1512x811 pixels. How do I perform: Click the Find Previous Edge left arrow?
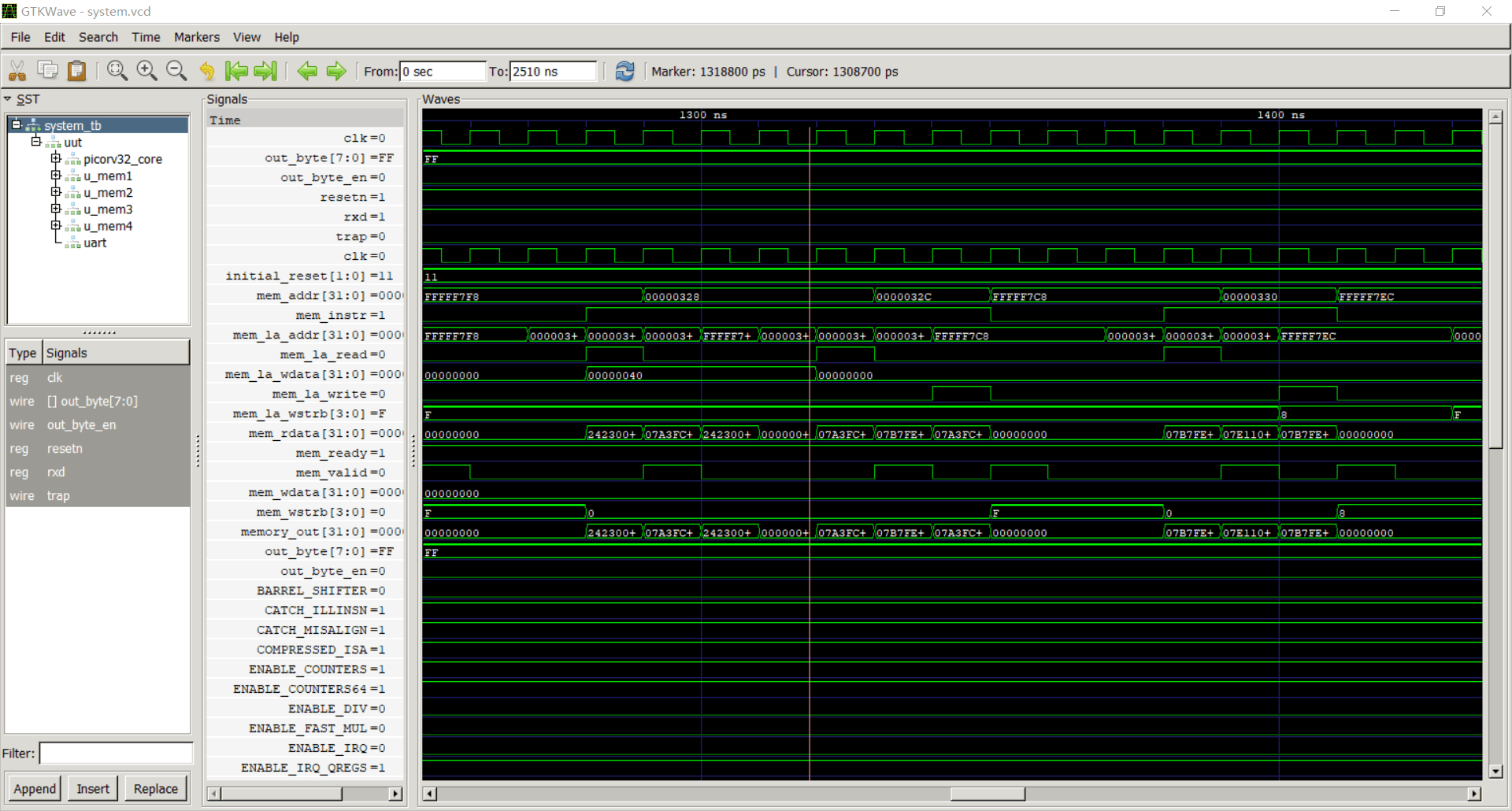click(307, 71)
